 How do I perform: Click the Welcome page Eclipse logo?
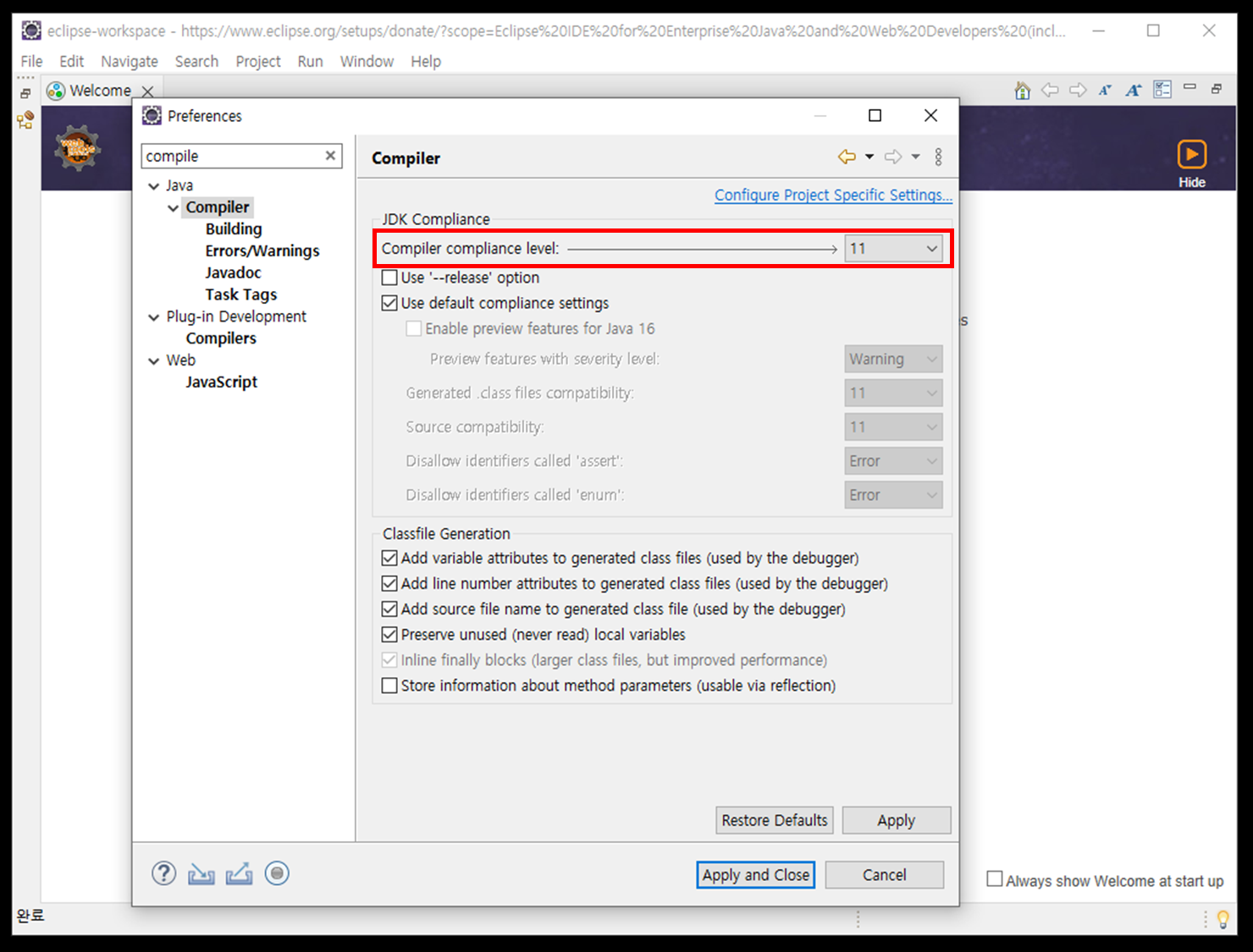click(78, 148)
